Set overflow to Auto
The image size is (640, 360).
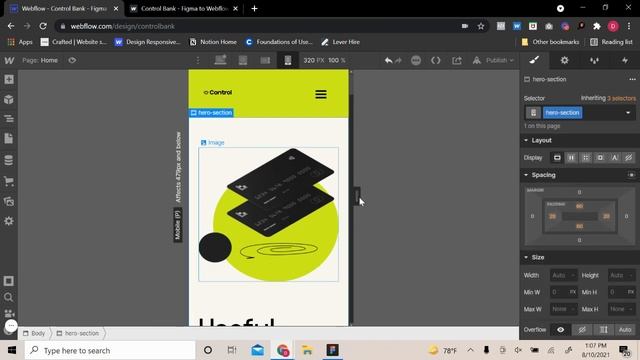click(625, 330)
